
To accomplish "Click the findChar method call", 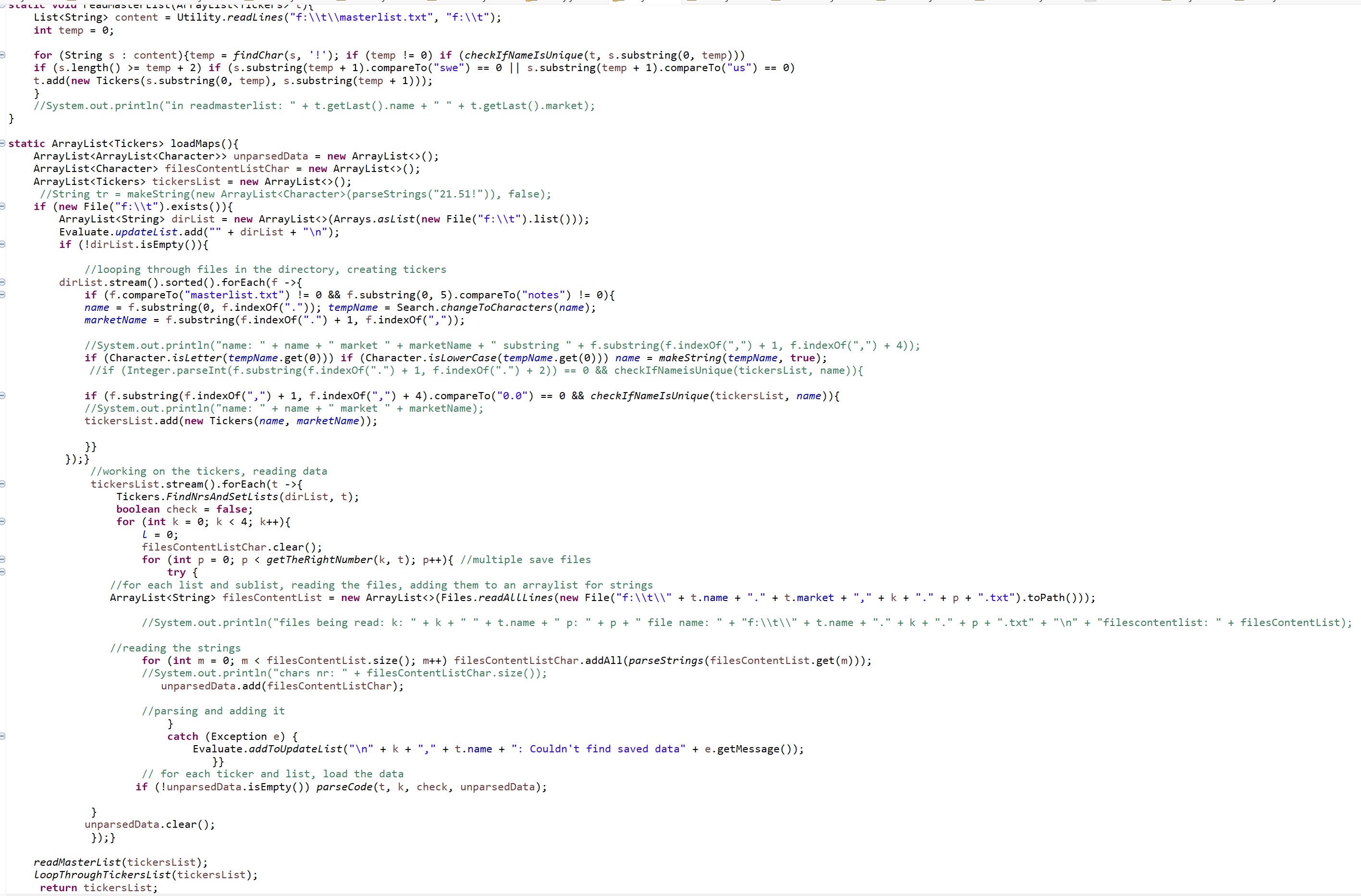I will 258,55.
